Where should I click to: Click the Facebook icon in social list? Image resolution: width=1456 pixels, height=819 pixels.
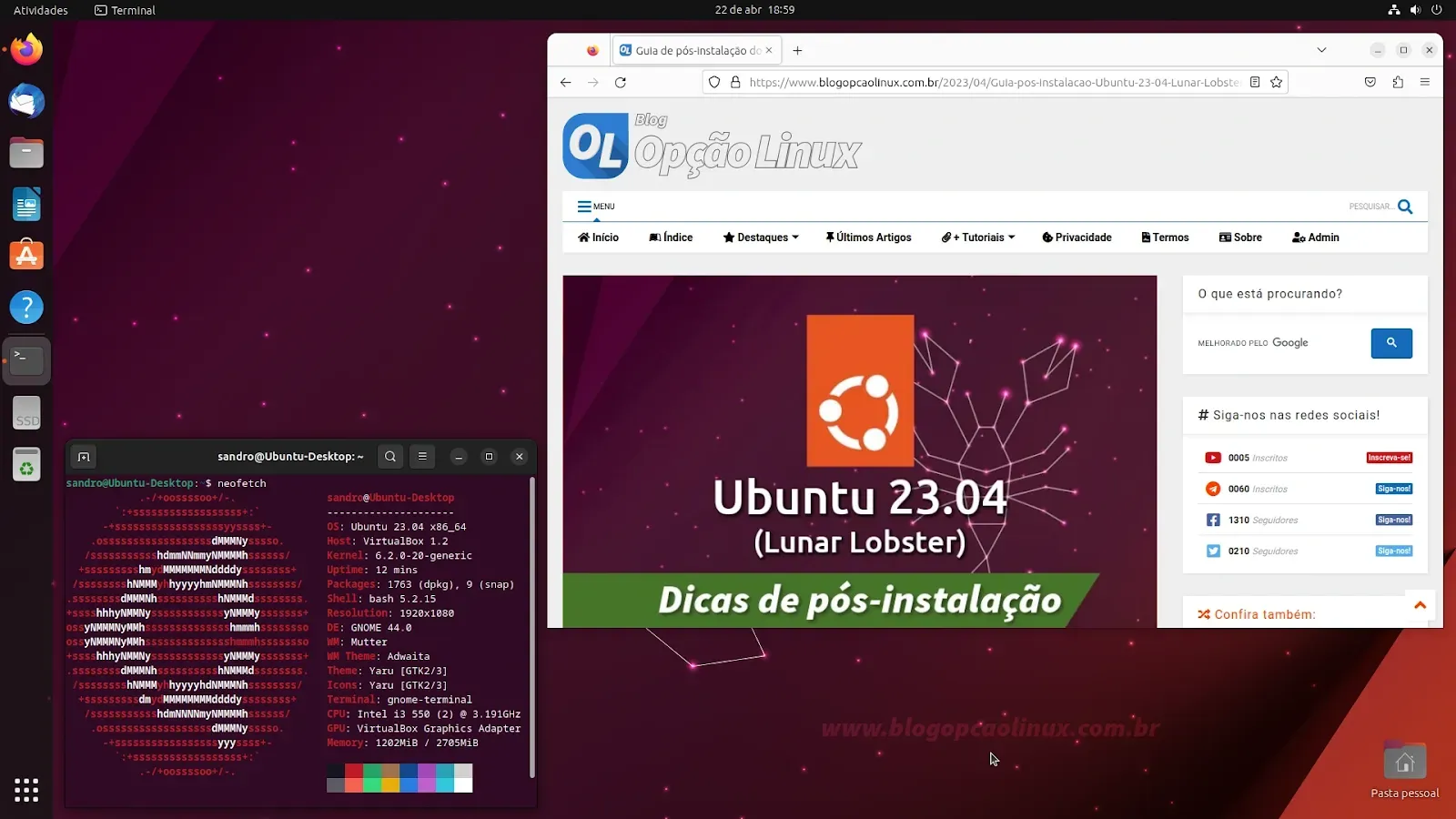tap(1213, 520)
